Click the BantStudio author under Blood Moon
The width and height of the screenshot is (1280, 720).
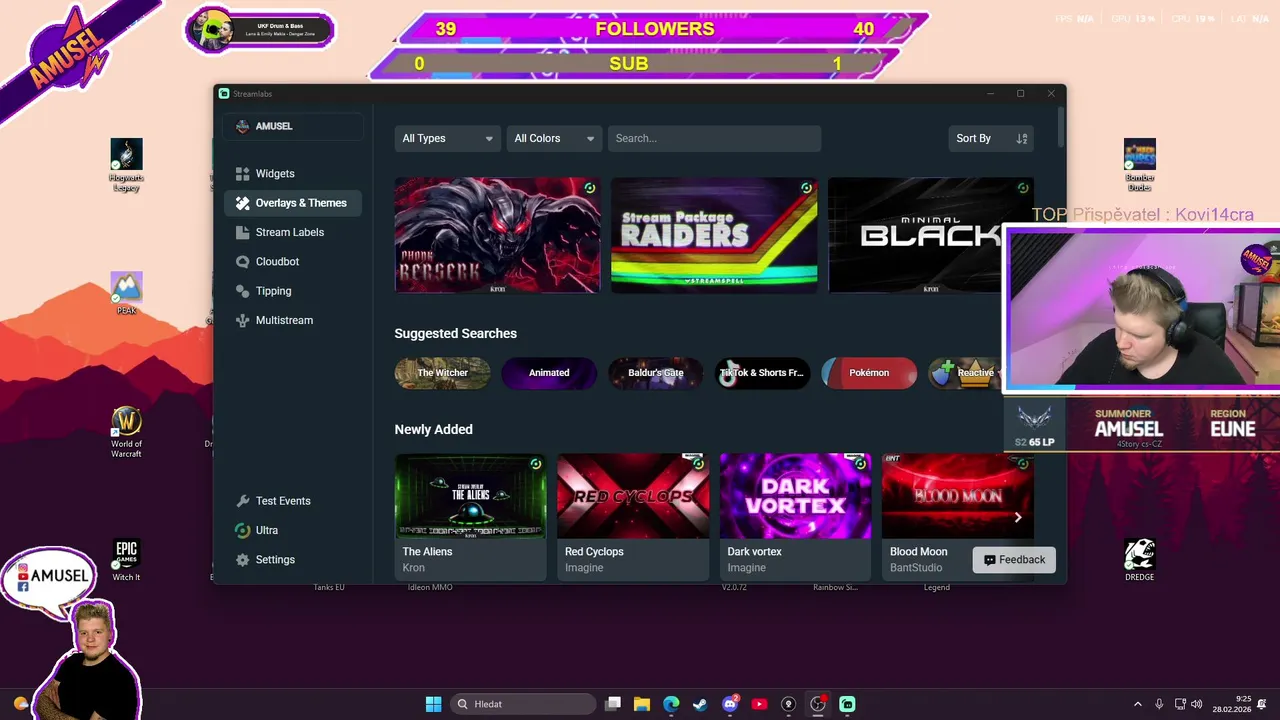[x=916, y=568]
